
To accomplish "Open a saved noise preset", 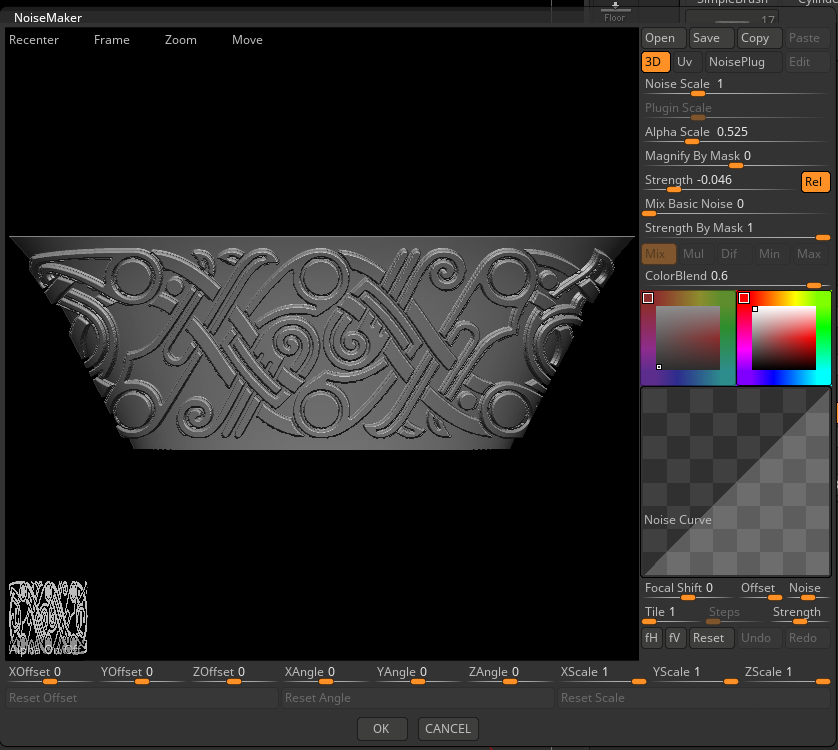I will pyautogui.click(x=663, y=38).
